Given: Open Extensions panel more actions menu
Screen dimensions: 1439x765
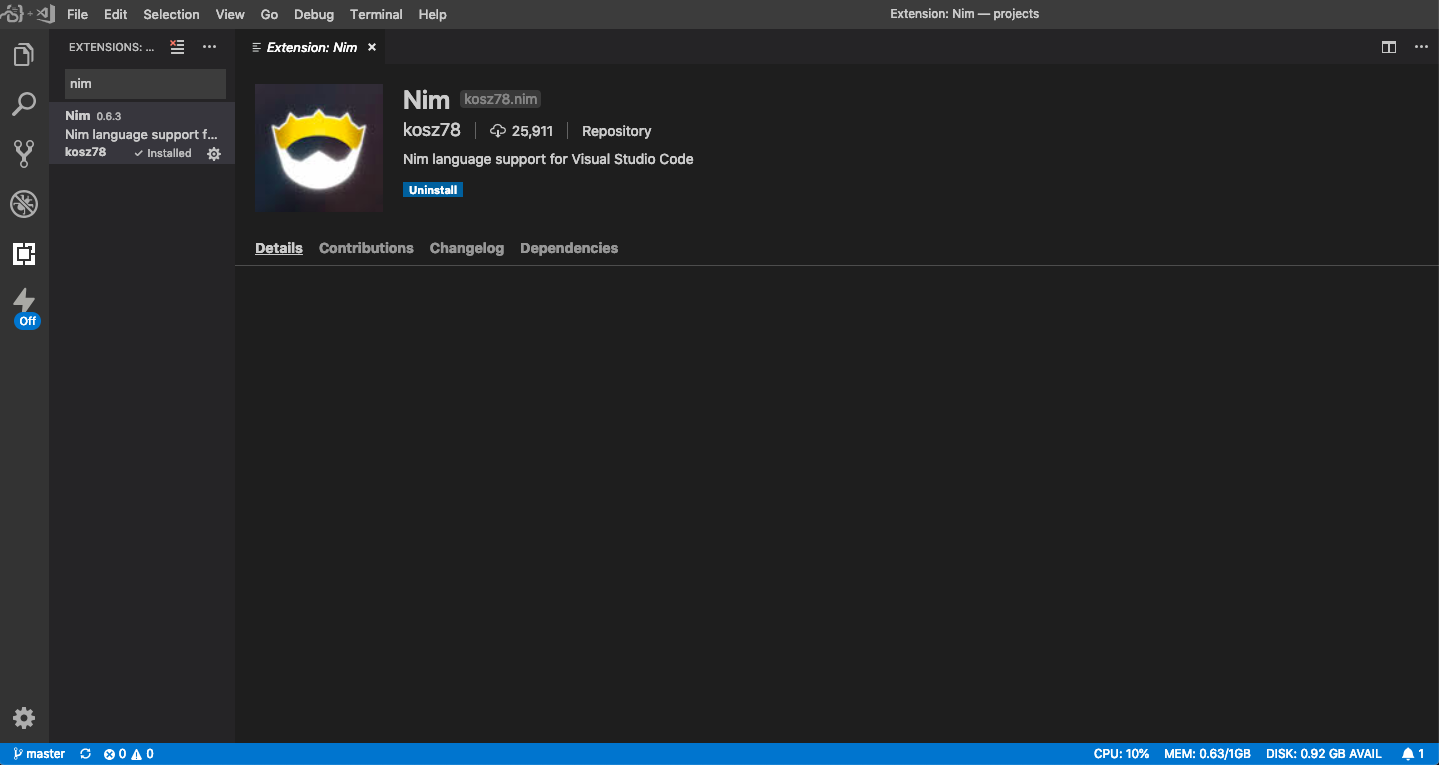Looking at the screenshot, I should click(209, 47).
